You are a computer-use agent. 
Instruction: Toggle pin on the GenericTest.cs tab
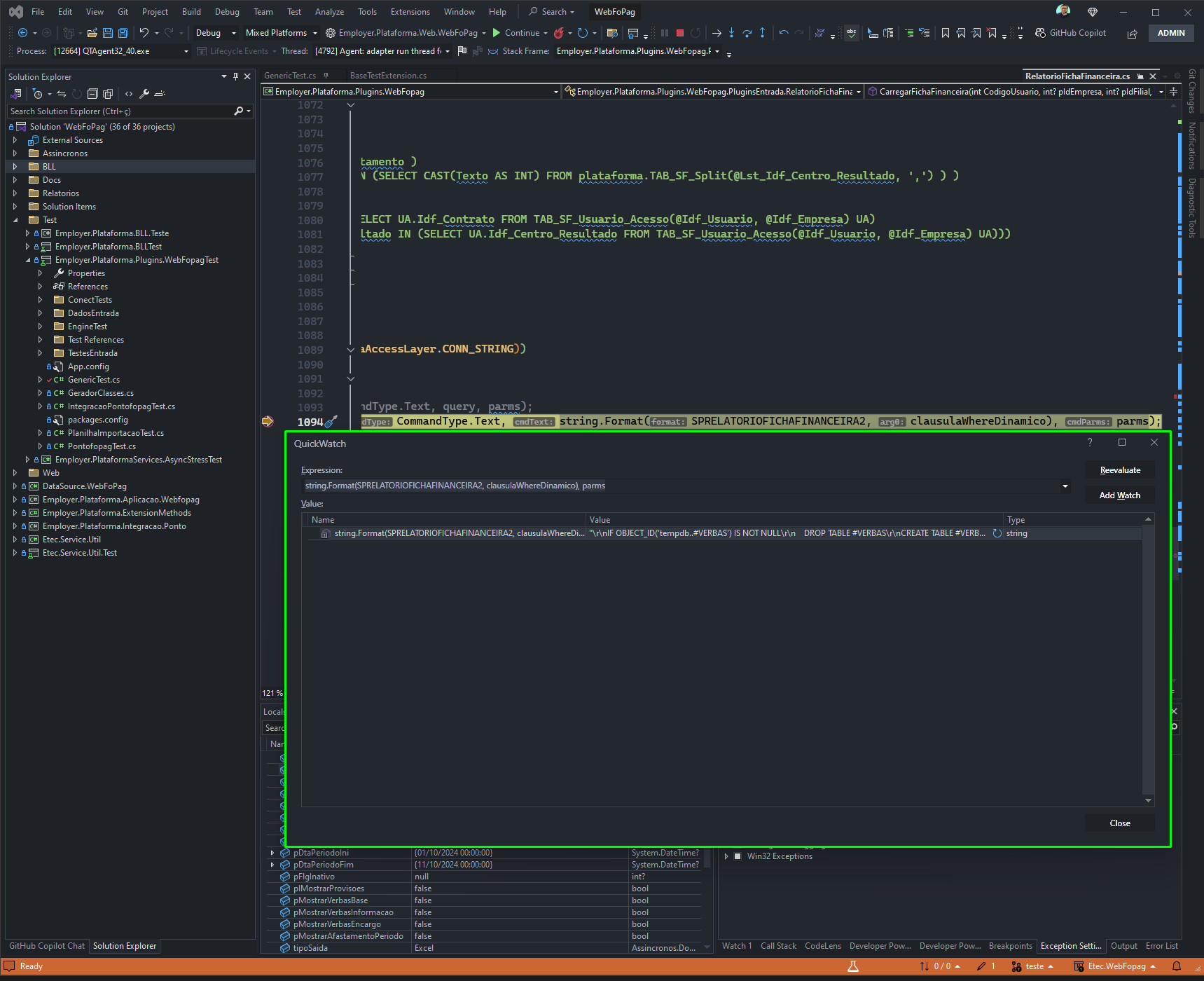(x=326, y=76)
